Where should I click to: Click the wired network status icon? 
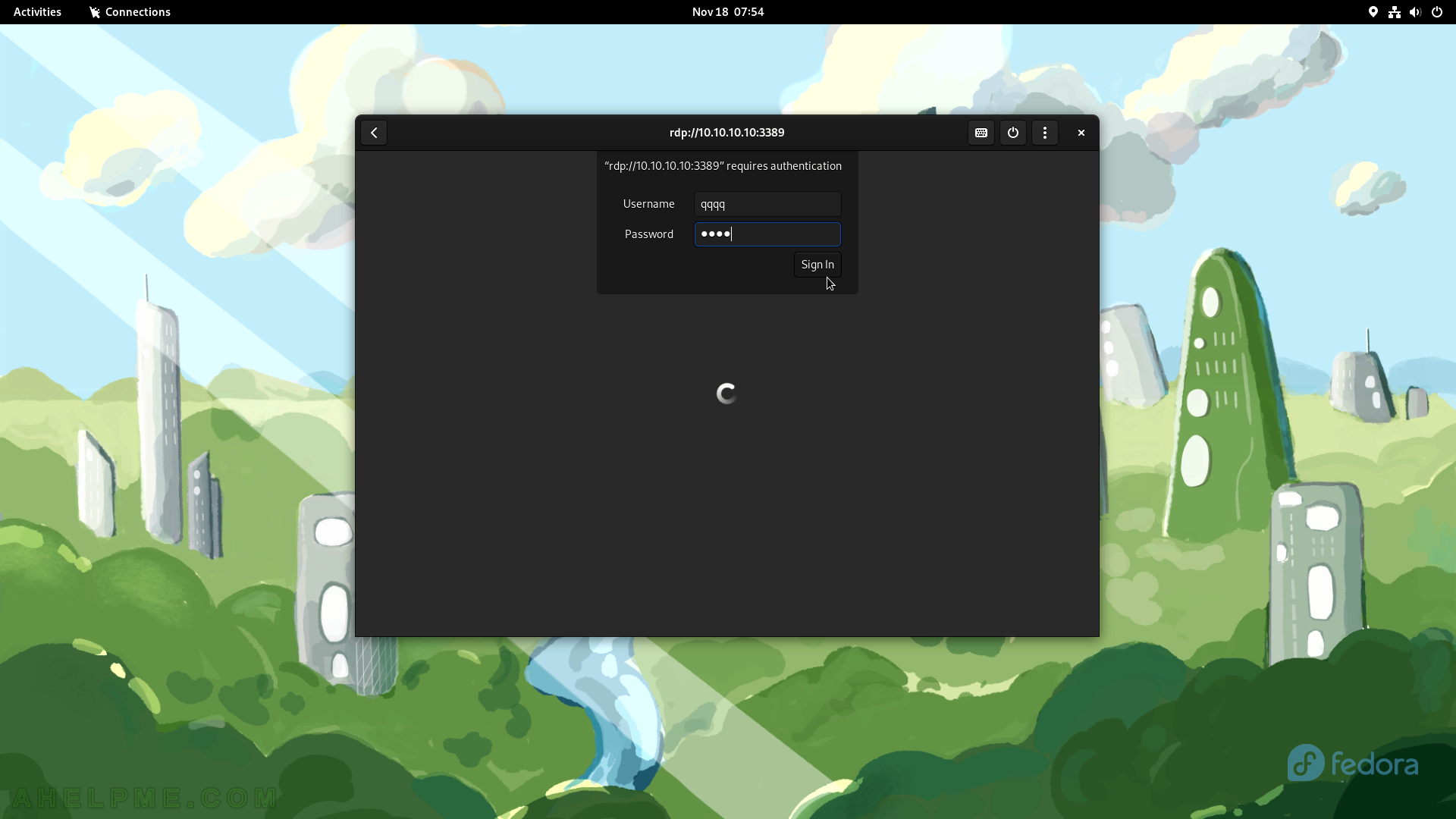(1395, 12)
